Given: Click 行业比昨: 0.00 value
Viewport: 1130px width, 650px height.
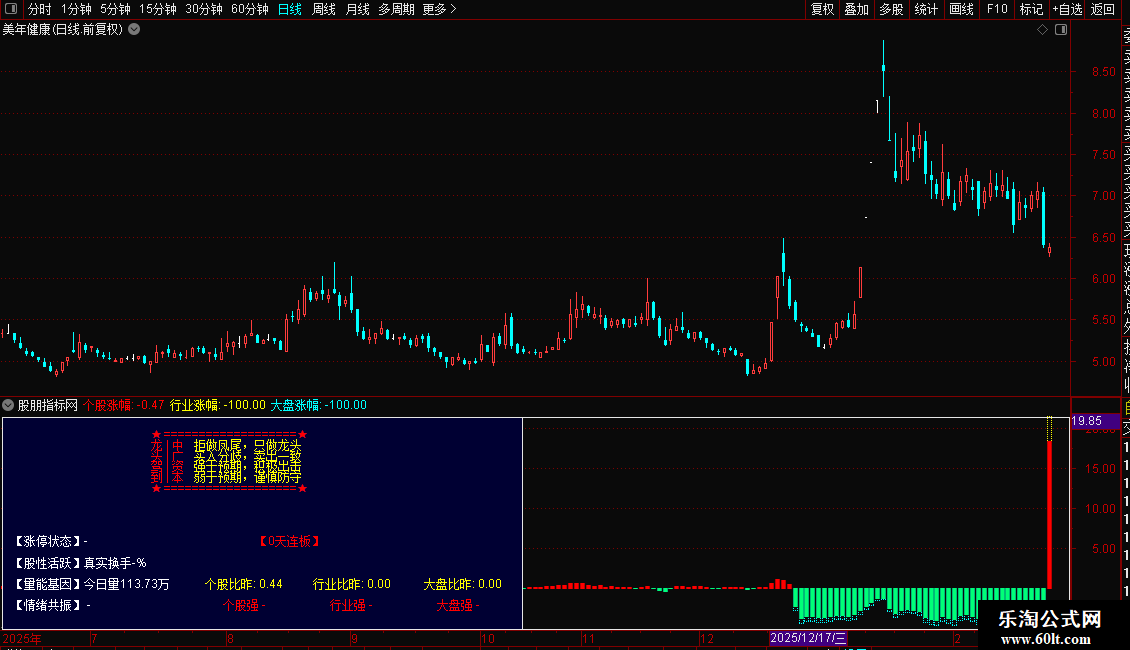Looking at the screenshot, I should point(352,584).
